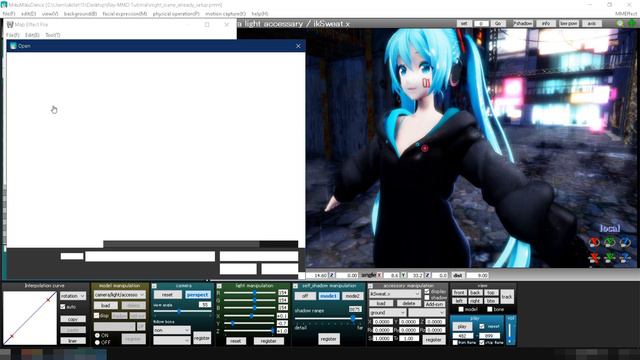640x360 pixels.
Task: Click the angle Z icon in coordinates bar
Action: click(x=427, y=276)
